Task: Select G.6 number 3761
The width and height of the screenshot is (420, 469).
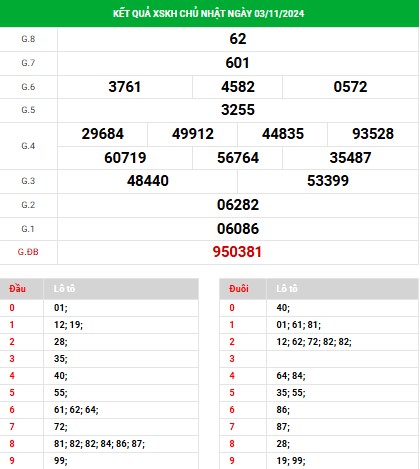Action: pos(125,87)
